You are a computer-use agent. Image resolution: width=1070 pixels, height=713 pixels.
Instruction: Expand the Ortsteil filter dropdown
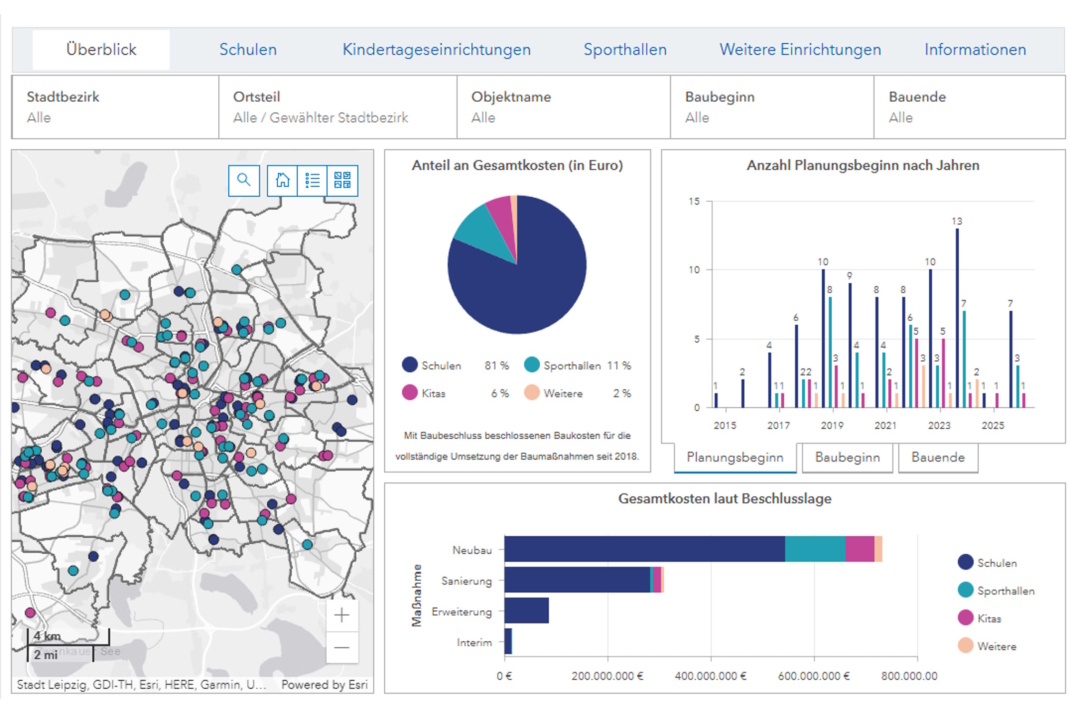point(338,107)
